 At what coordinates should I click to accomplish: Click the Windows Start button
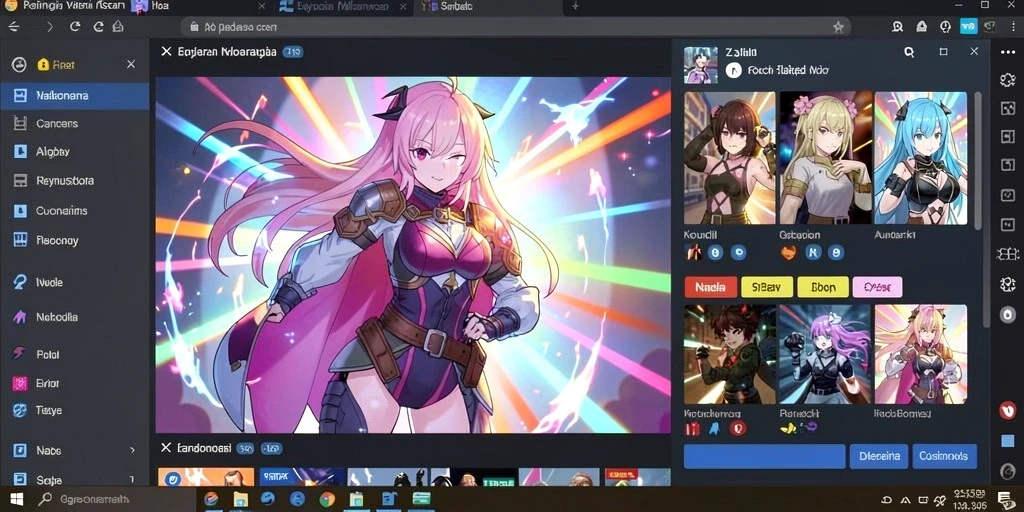pyautogui.click(x=17, y=500)
